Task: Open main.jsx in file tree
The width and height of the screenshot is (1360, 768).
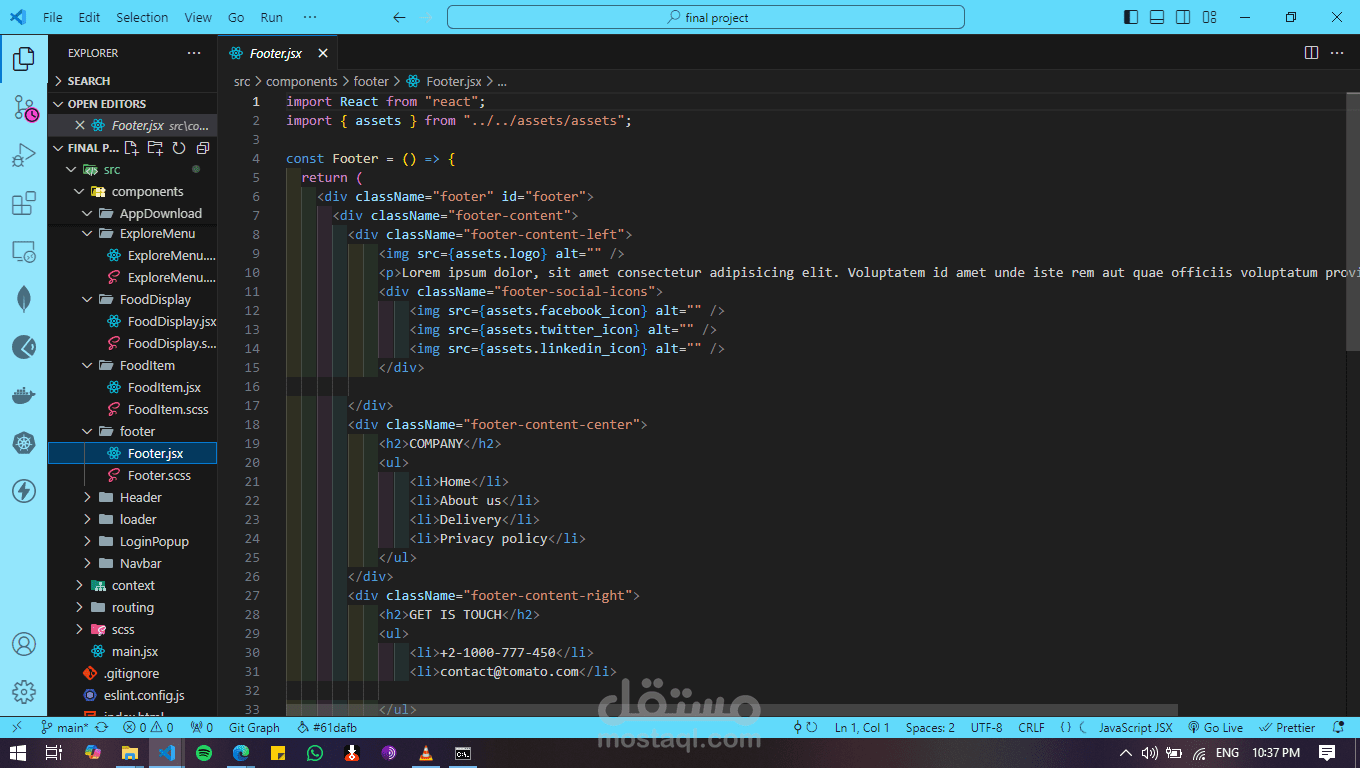Action: [132, 652]
